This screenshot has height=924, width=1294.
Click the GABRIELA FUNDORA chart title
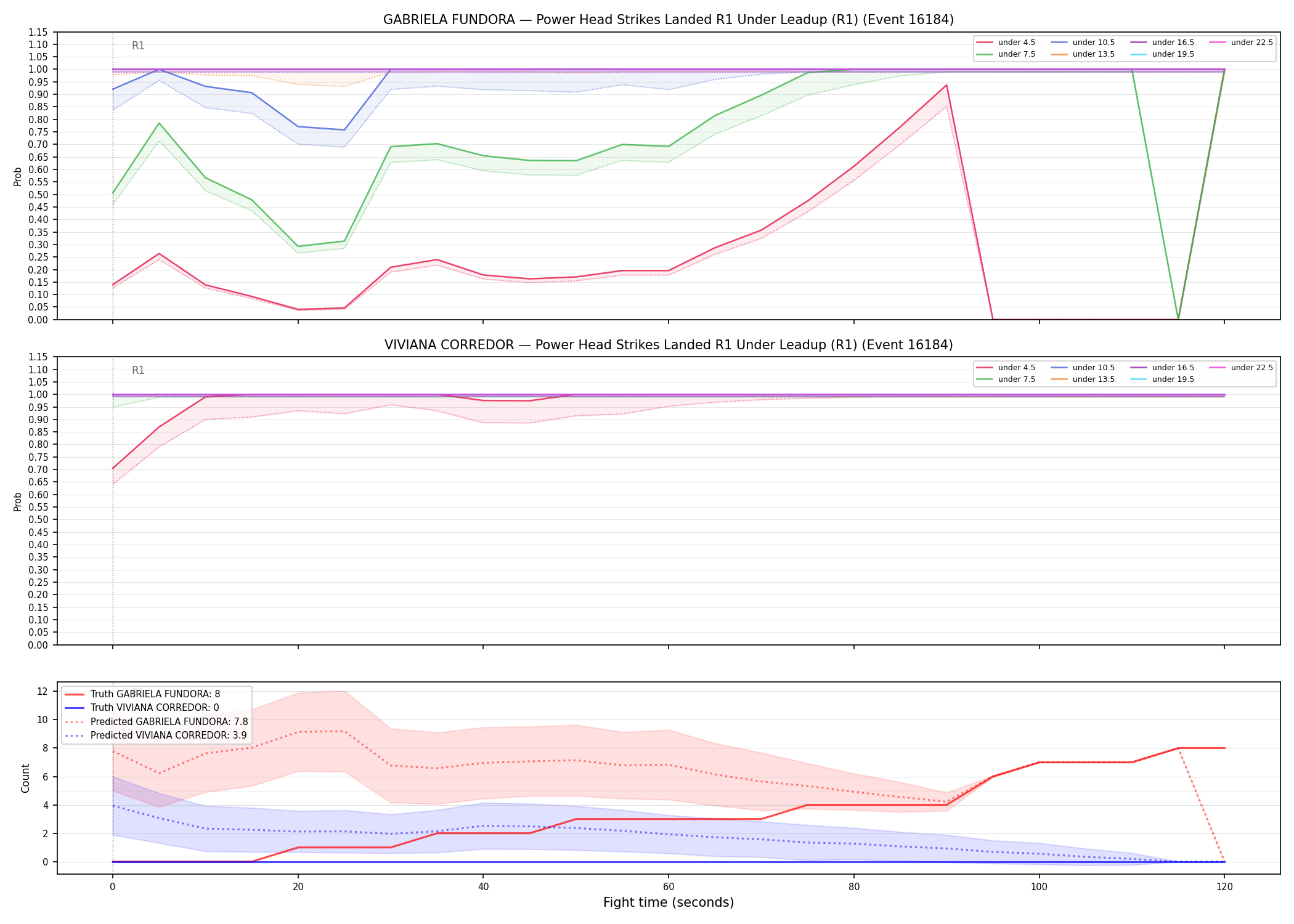(x=669, y=20)
